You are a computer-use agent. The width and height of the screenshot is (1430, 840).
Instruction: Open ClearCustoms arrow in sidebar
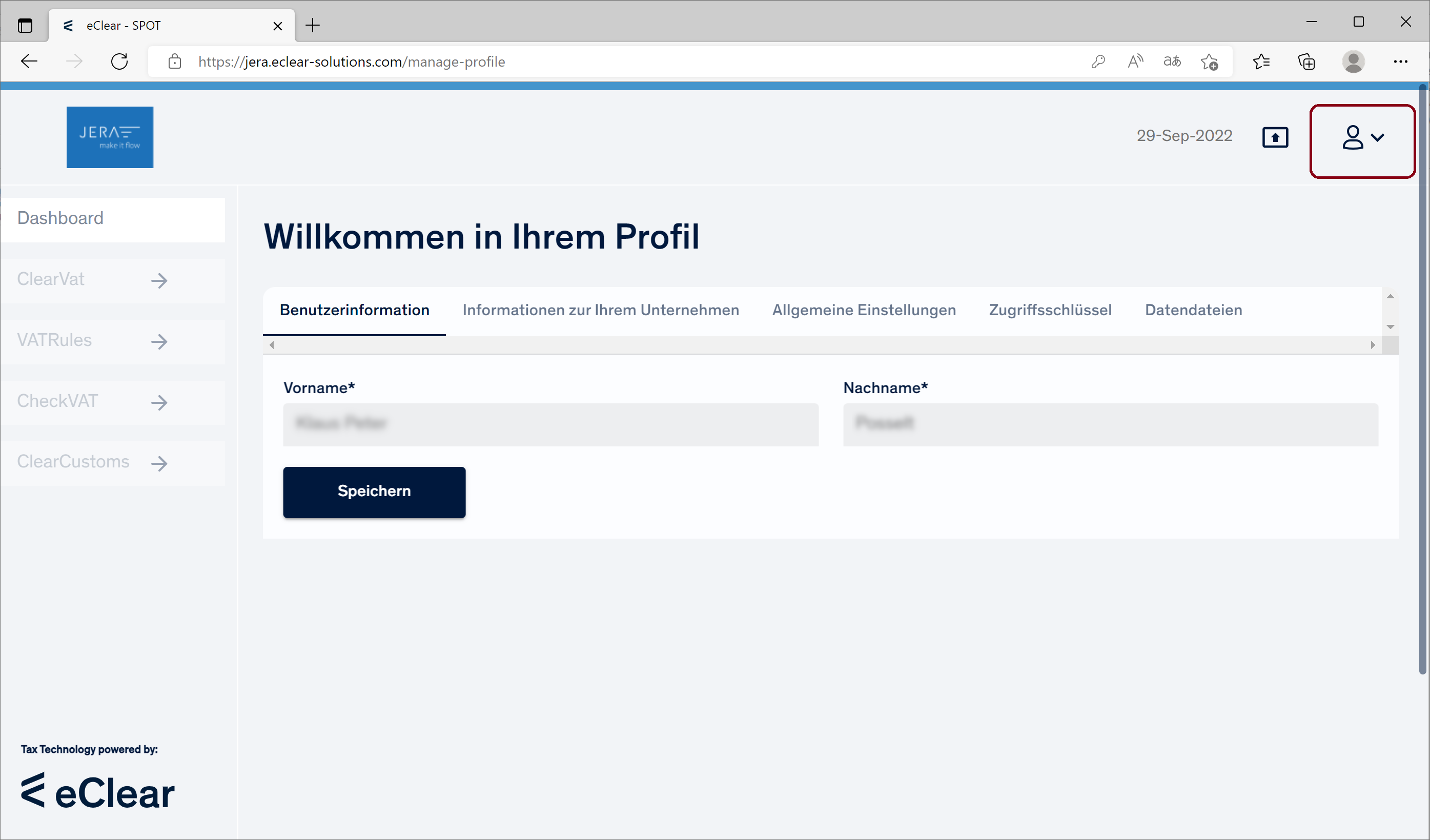click(x=159, y=463)
